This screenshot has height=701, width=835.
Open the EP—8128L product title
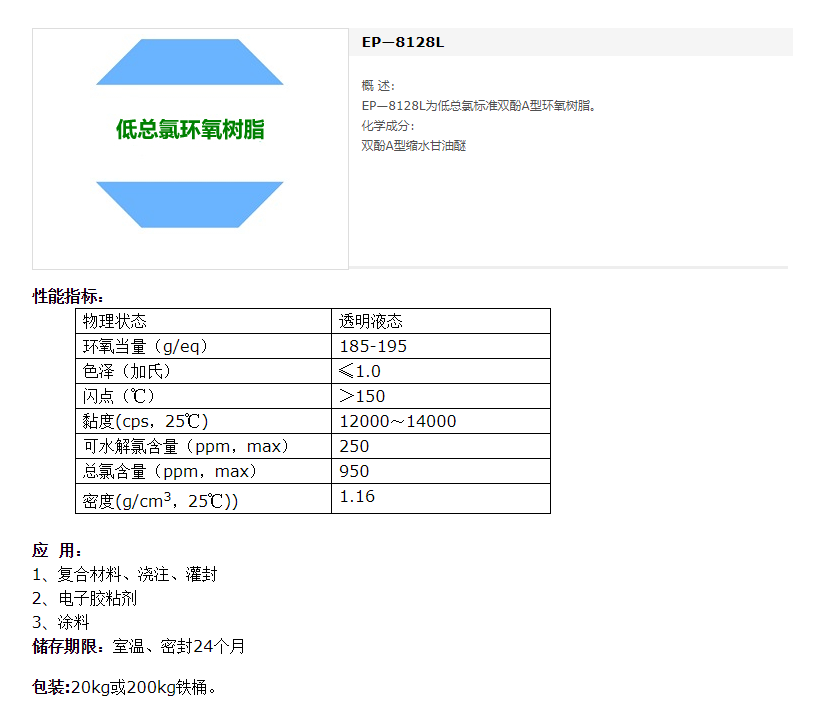pyautogui.click(x=402, y=42)
